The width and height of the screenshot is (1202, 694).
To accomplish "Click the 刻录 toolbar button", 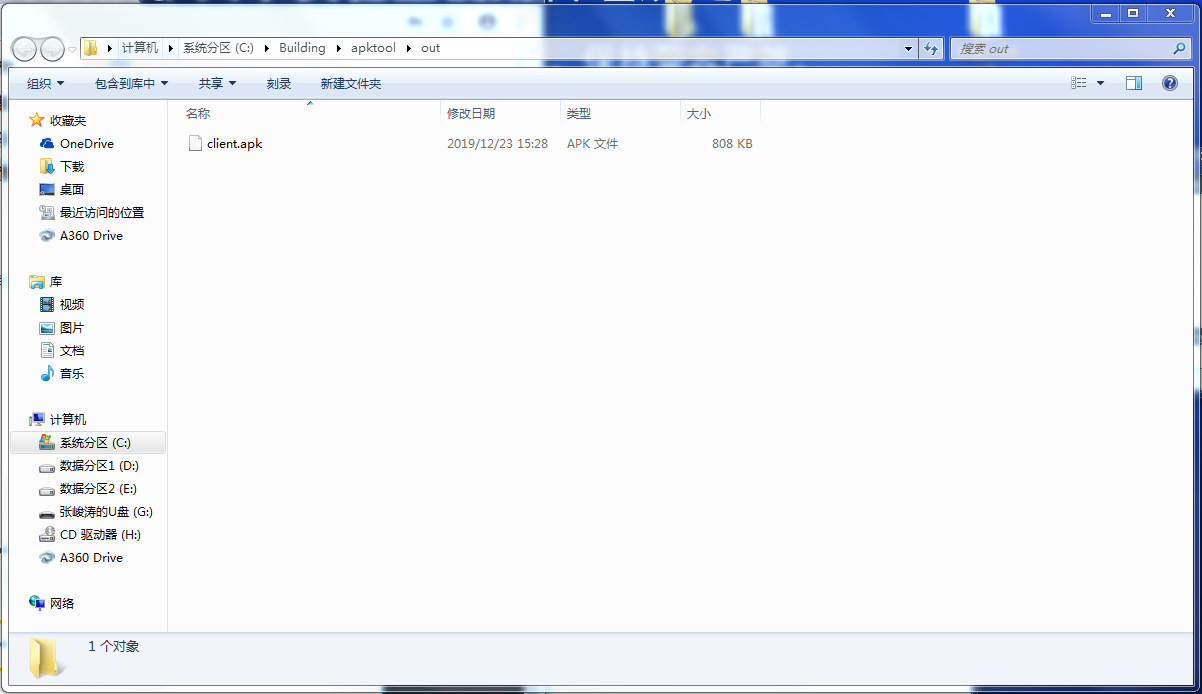I will pyautogui.click(x=279, y=84).
